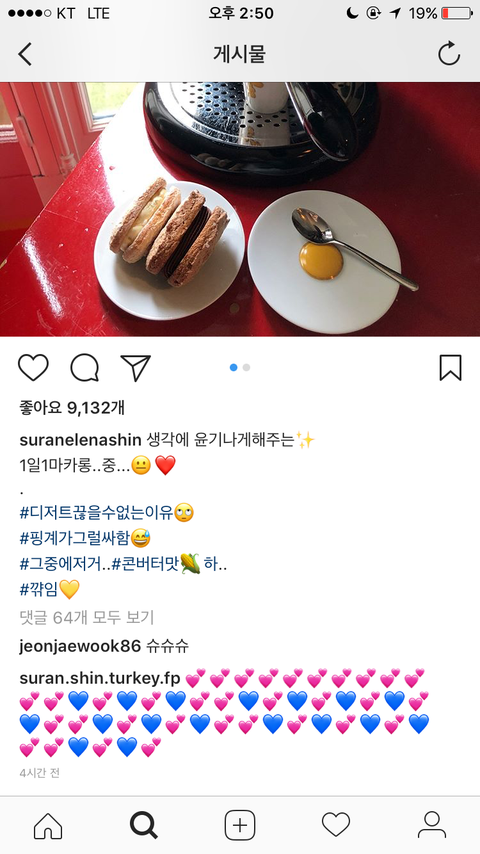Open hashtag #핑계가그럴싸함

tap(75, 538)
